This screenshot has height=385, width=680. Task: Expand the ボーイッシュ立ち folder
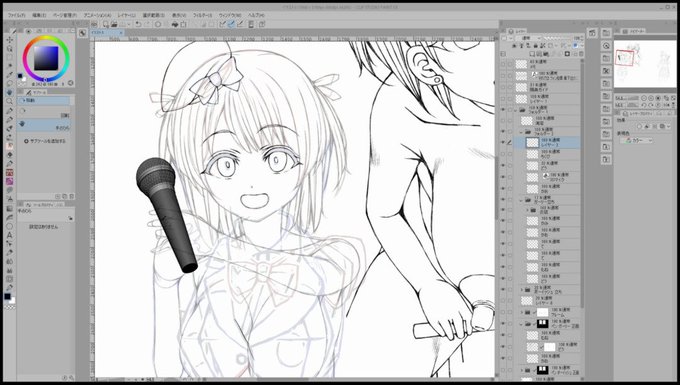(x=522, y=289)
